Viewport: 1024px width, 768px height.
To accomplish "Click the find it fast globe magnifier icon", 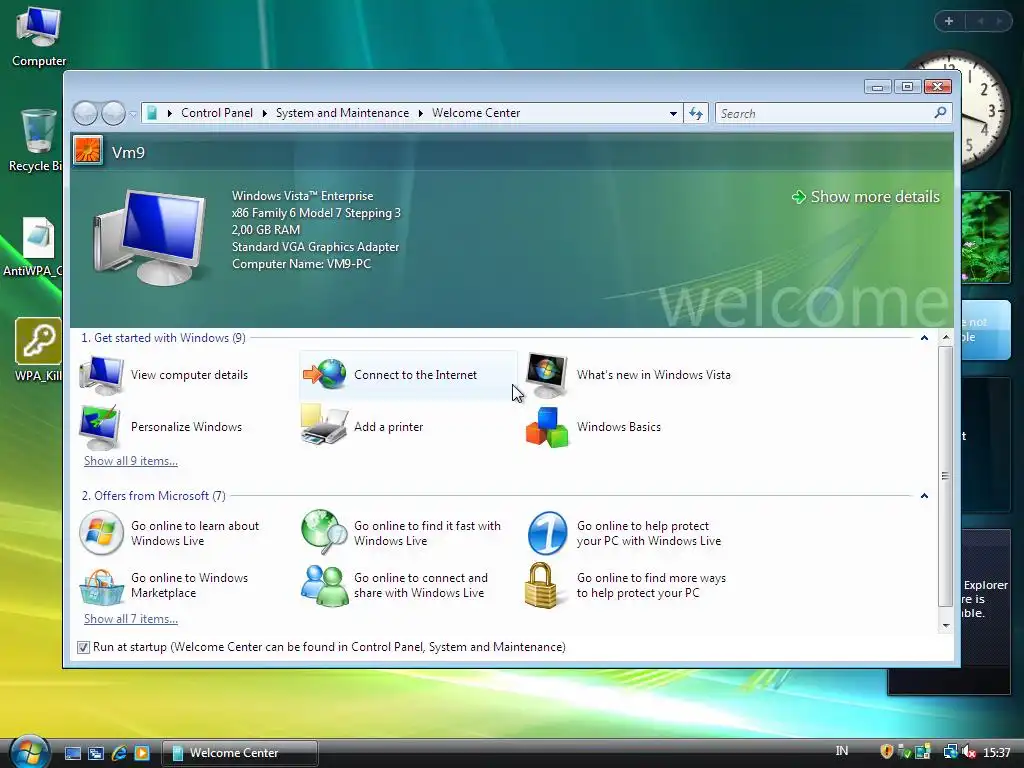I will pyautogui.click(x=325, y=531).
